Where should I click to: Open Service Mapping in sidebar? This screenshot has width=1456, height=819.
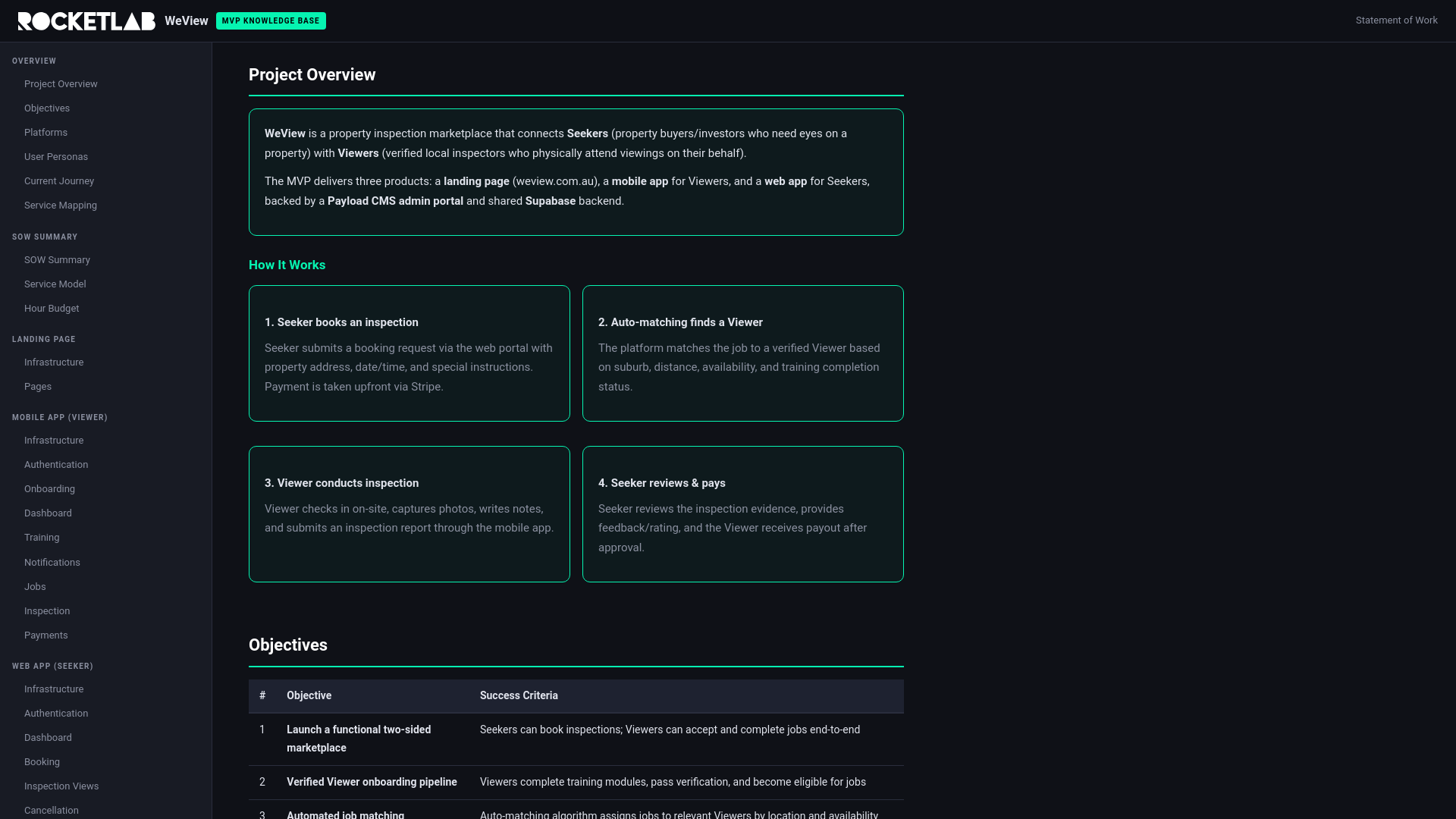(61, 206)
